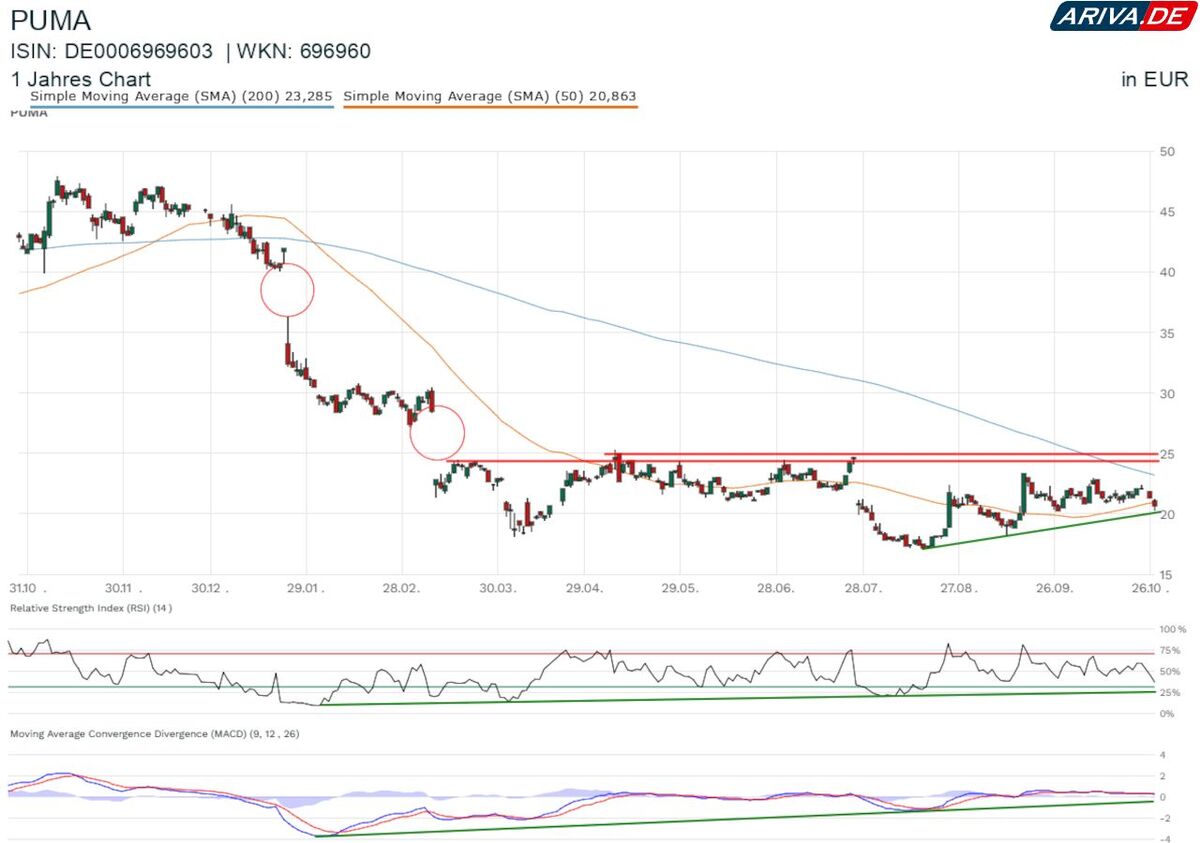Click the 15 price axis value
This screenshot has height=843, width=1200.
pyautogui.click(x=1166, y=574)
